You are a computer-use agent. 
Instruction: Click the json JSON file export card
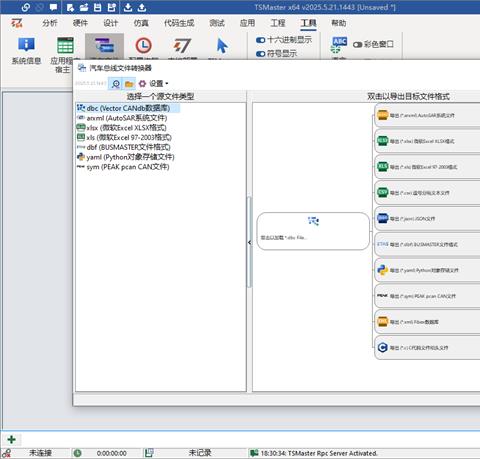(x=427, y=218)
